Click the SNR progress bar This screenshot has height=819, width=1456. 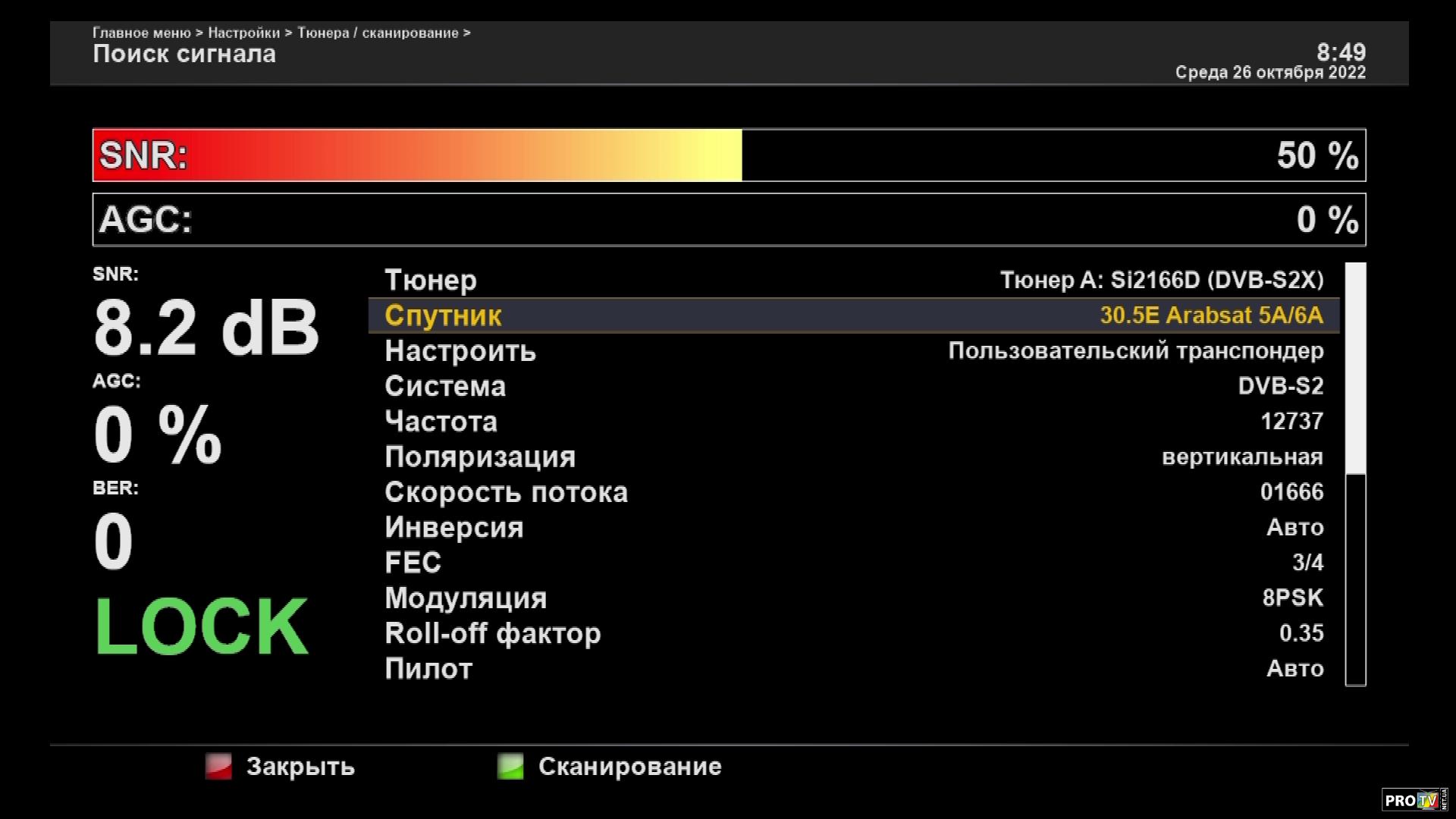[728, 155]
